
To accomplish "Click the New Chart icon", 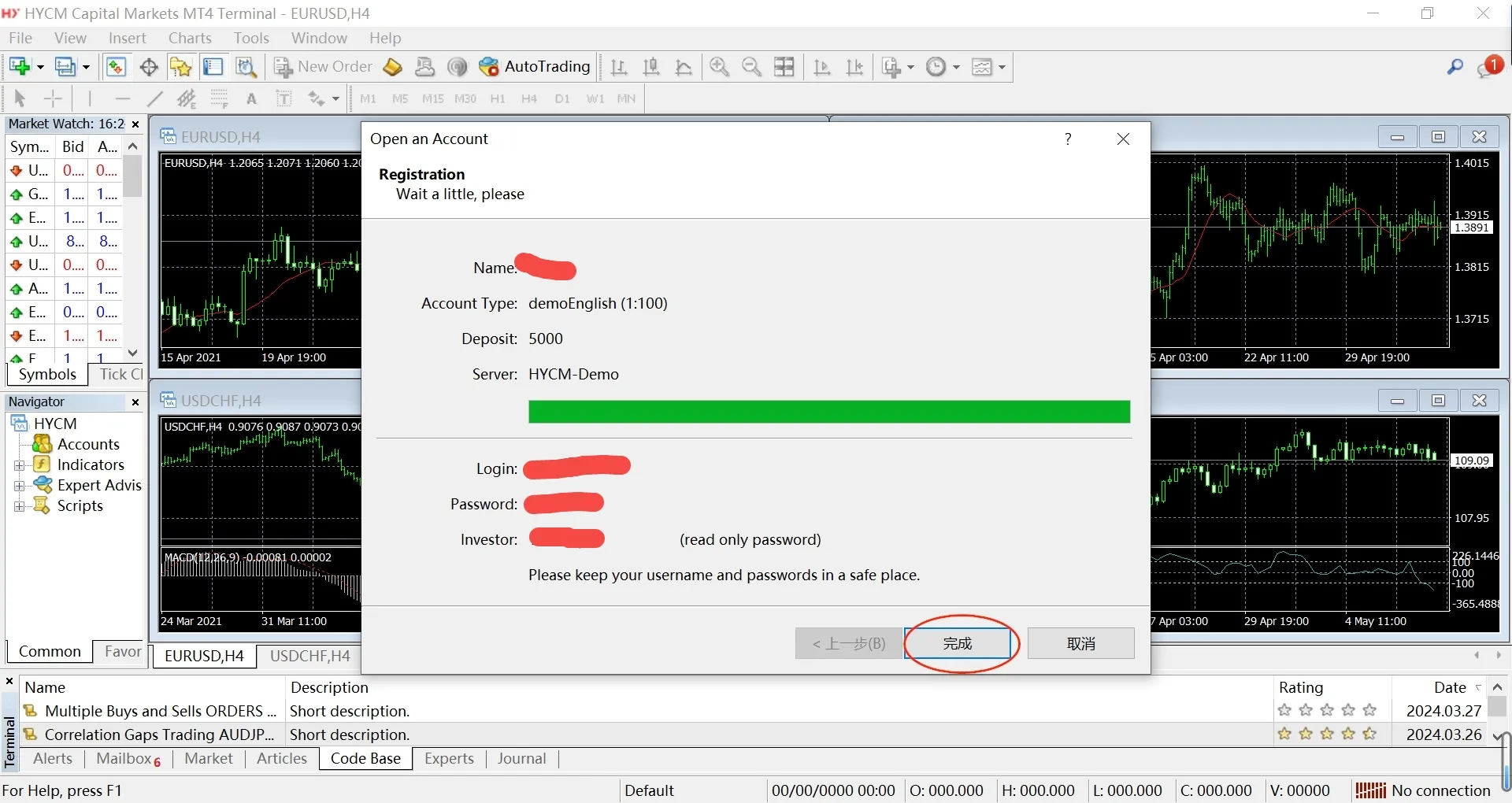I will (x=20, y=67).
